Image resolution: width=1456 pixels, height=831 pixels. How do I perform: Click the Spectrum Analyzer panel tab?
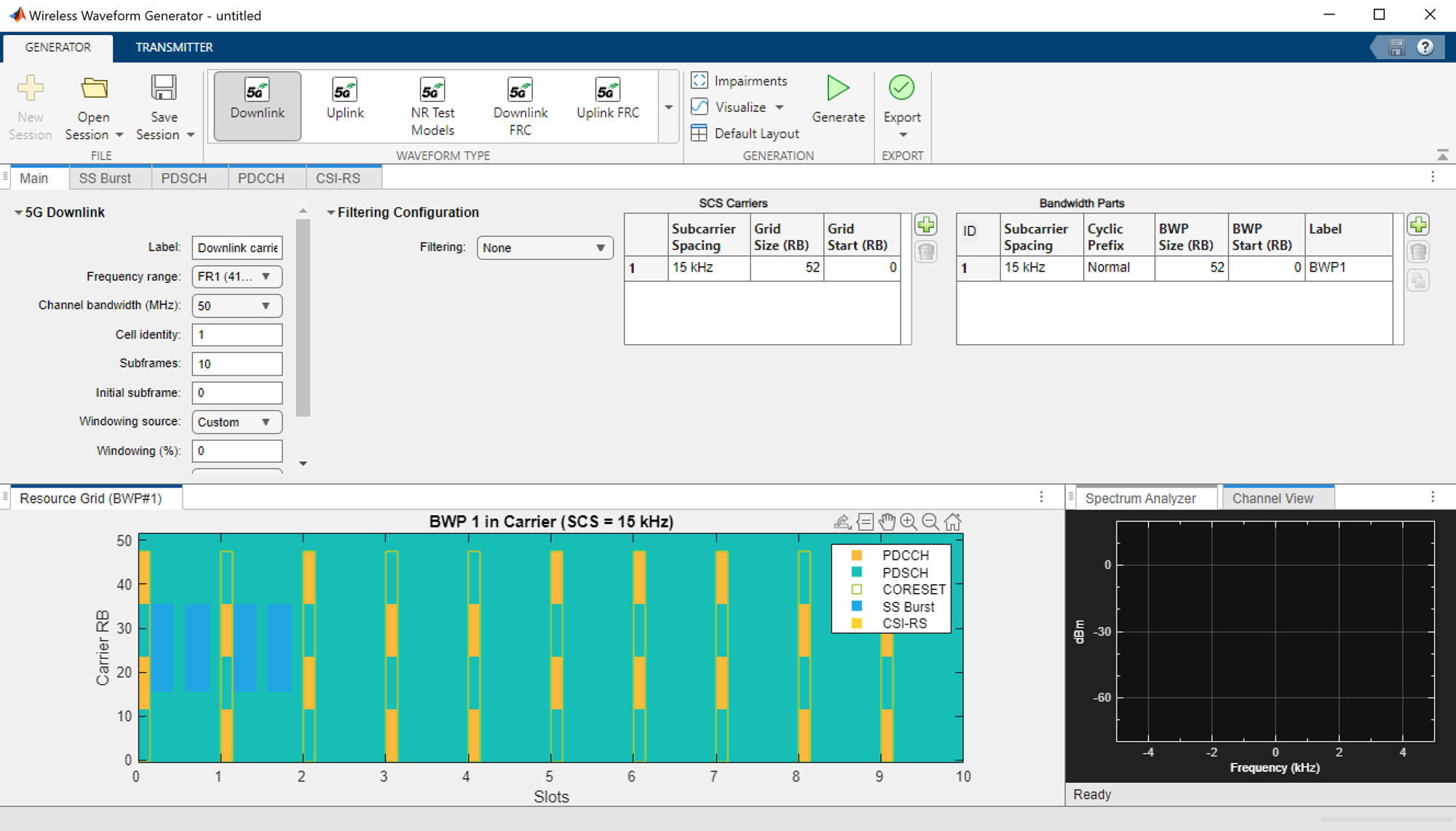pyautogui.click(x=1140, y=497)
